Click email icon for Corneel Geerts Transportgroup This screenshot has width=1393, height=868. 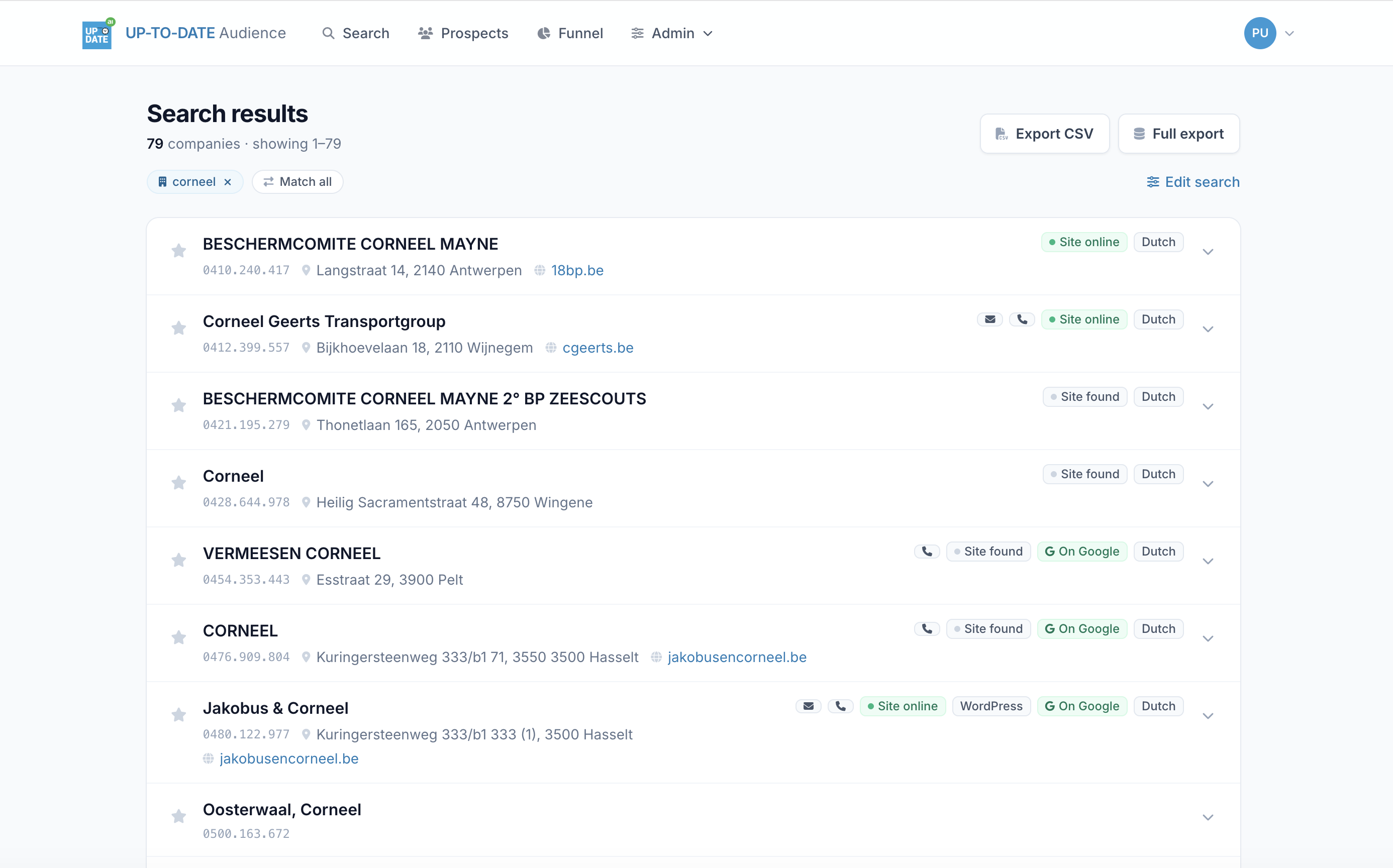(x=990, y=320)
